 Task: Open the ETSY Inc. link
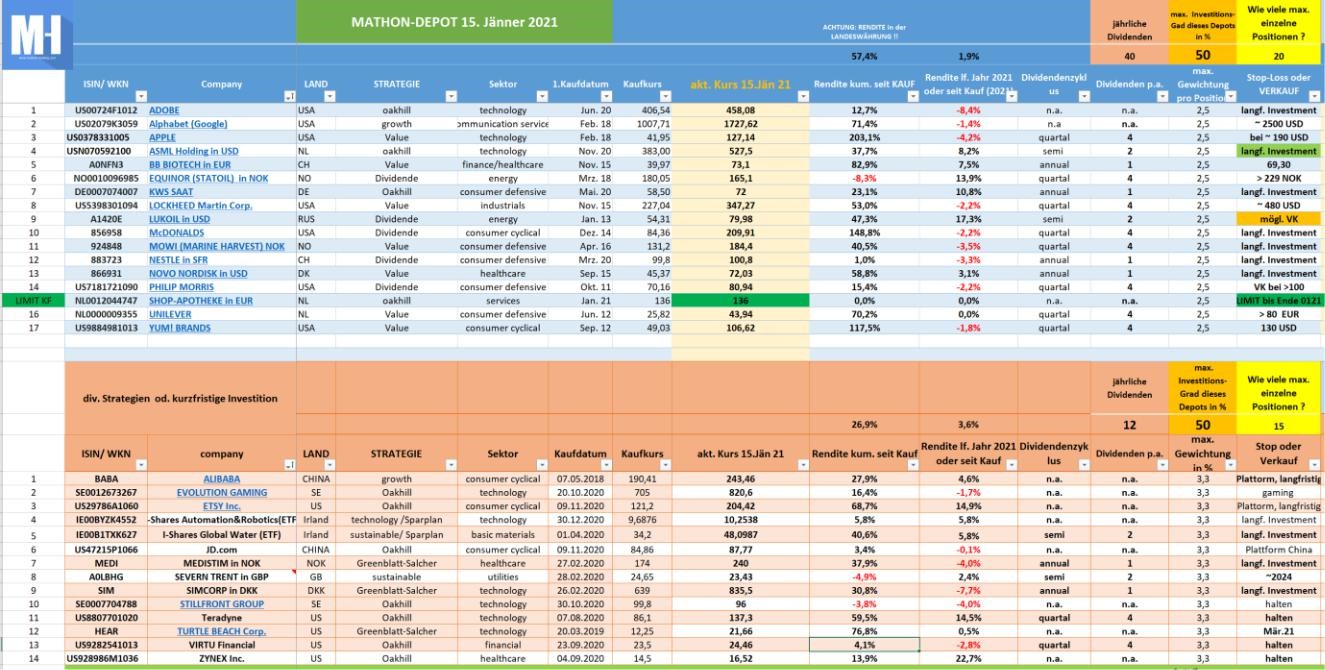click(221, 506)
